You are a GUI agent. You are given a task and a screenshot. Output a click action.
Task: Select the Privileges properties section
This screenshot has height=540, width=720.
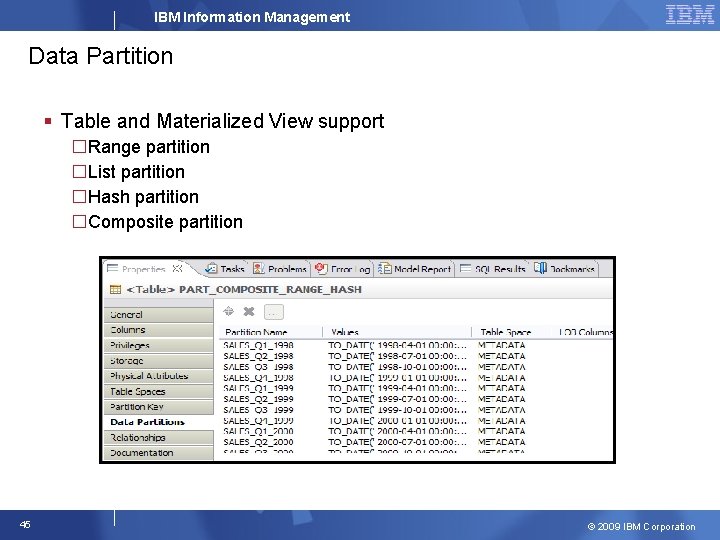coord(159,345)
